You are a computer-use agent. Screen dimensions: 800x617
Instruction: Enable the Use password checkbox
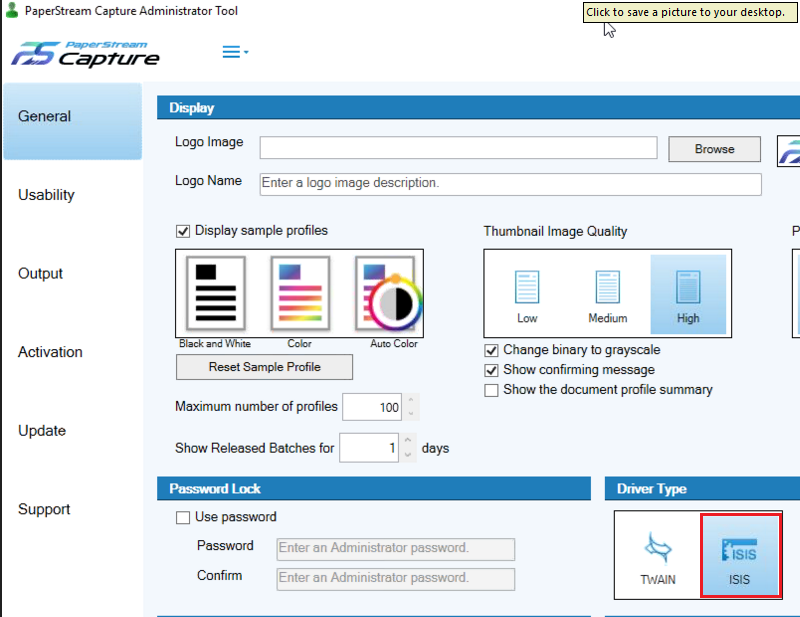tap(183, 518)
